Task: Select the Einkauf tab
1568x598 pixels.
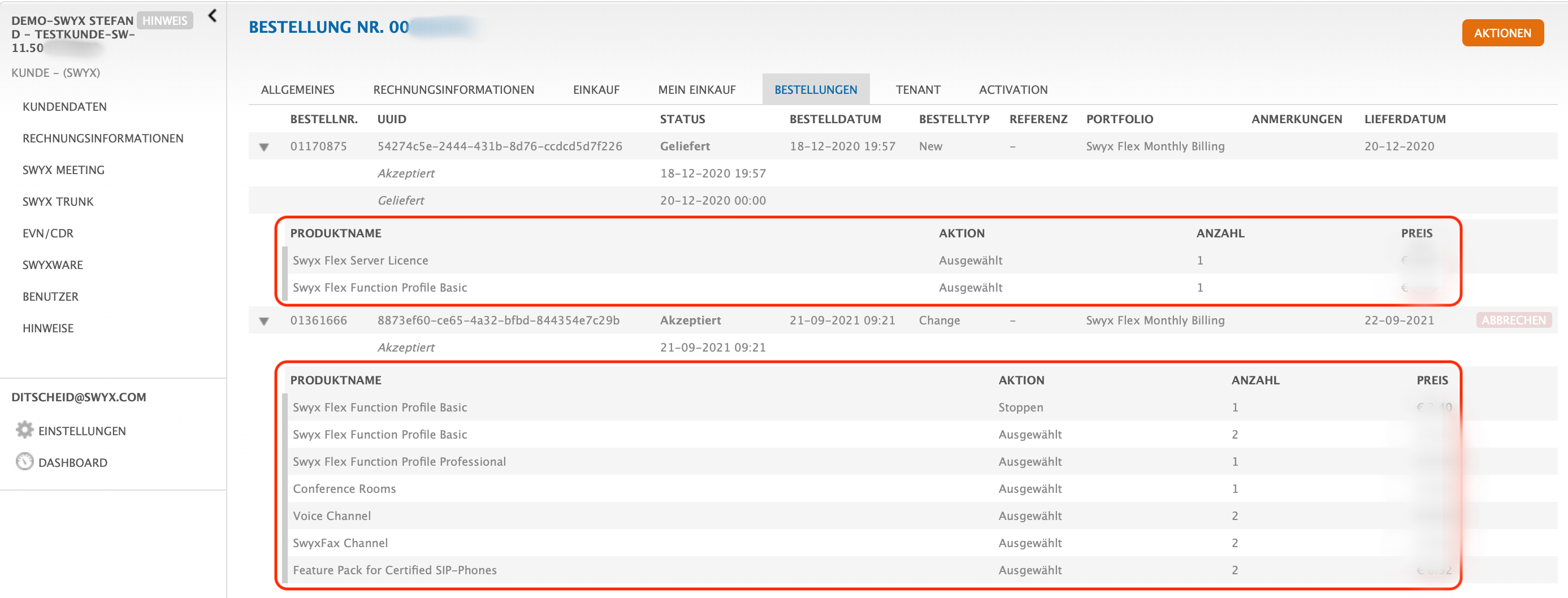Action: pos(595,89)
